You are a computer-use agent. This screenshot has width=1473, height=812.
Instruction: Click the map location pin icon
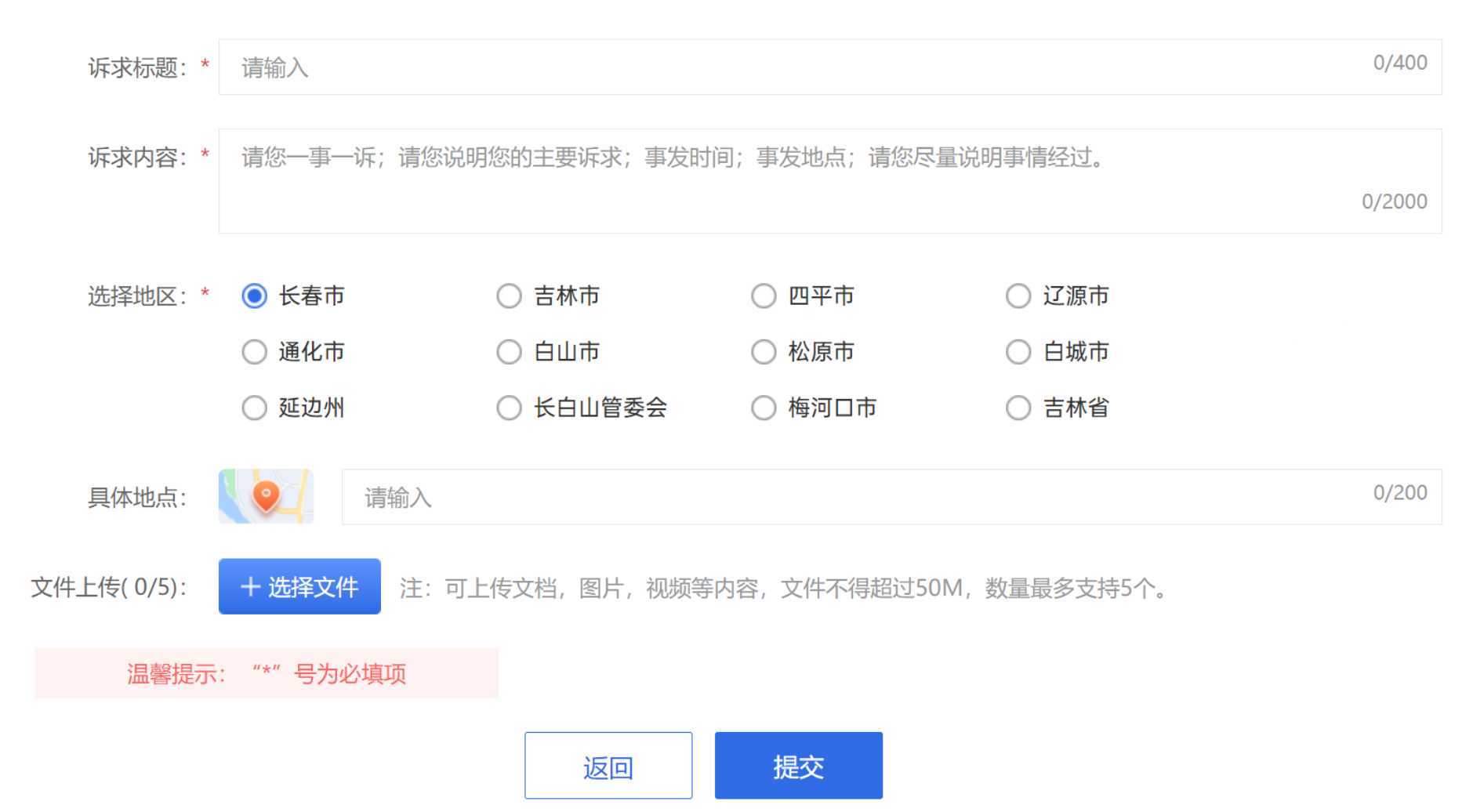tap(266, 496)
